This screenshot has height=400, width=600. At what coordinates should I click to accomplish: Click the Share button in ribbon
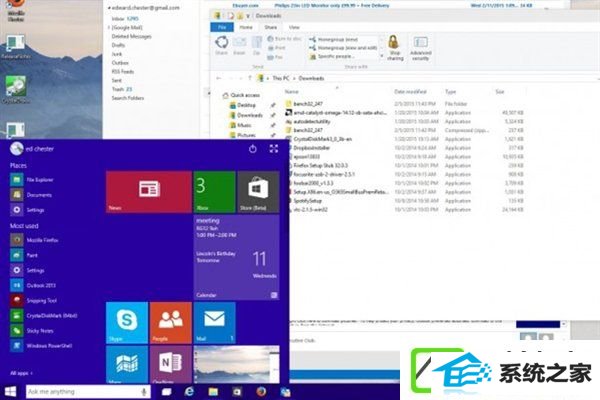pos(222,45)
